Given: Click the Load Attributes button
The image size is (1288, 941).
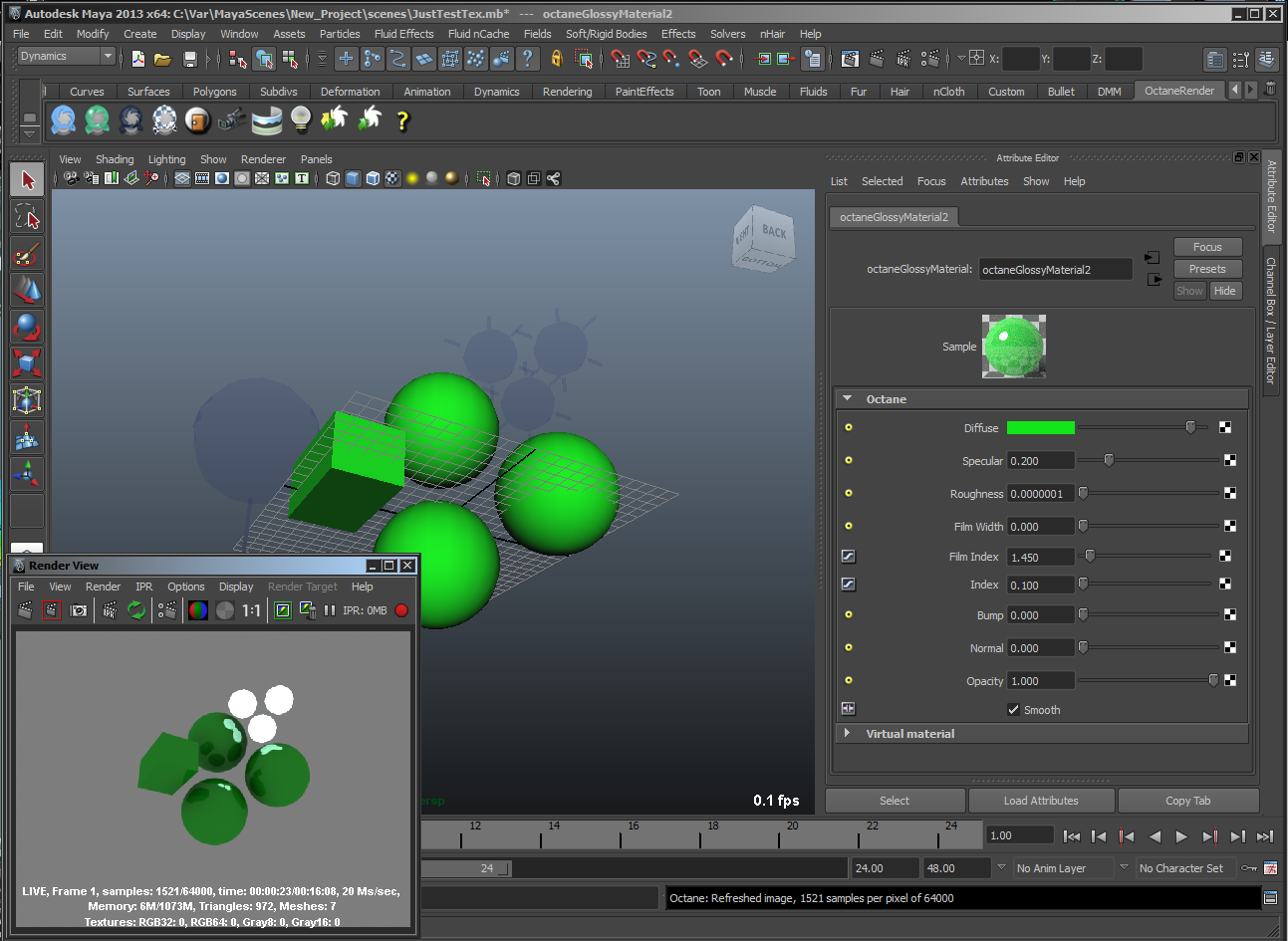Looking at the screenshot, I should (x=1041, y=801).
